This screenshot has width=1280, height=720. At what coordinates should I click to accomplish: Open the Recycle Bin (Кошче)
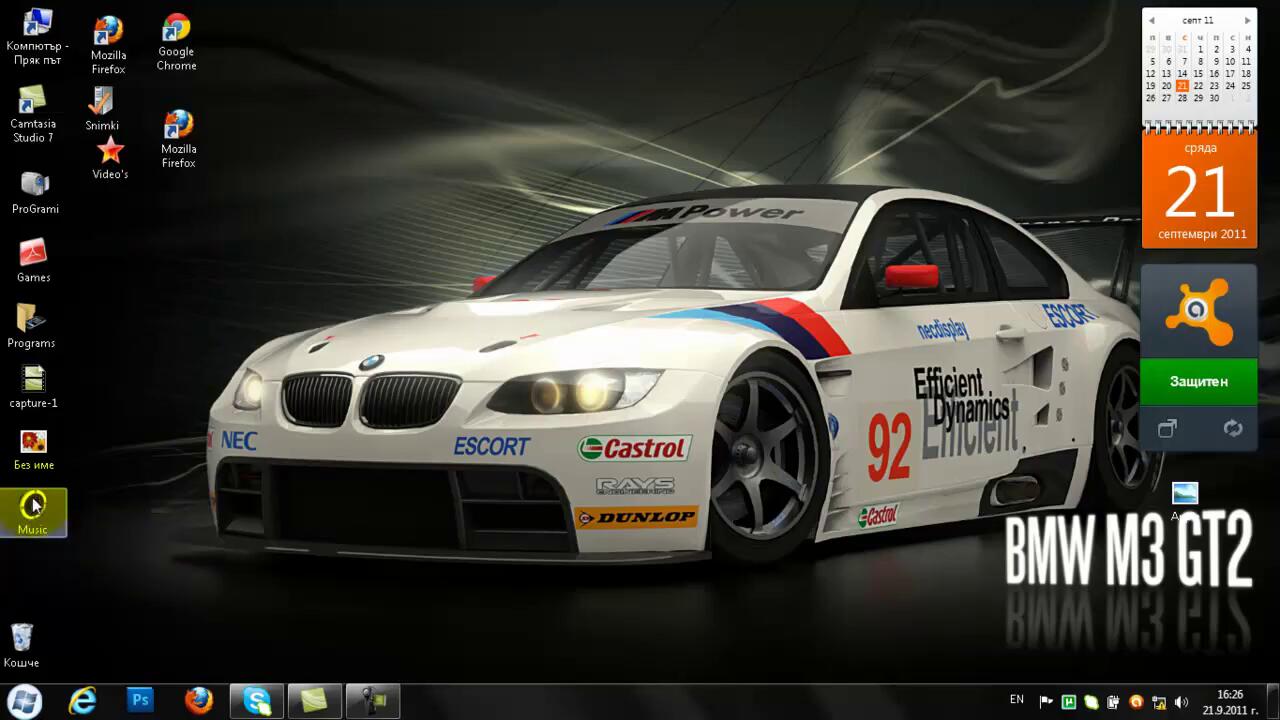click(x=21, y=638)
